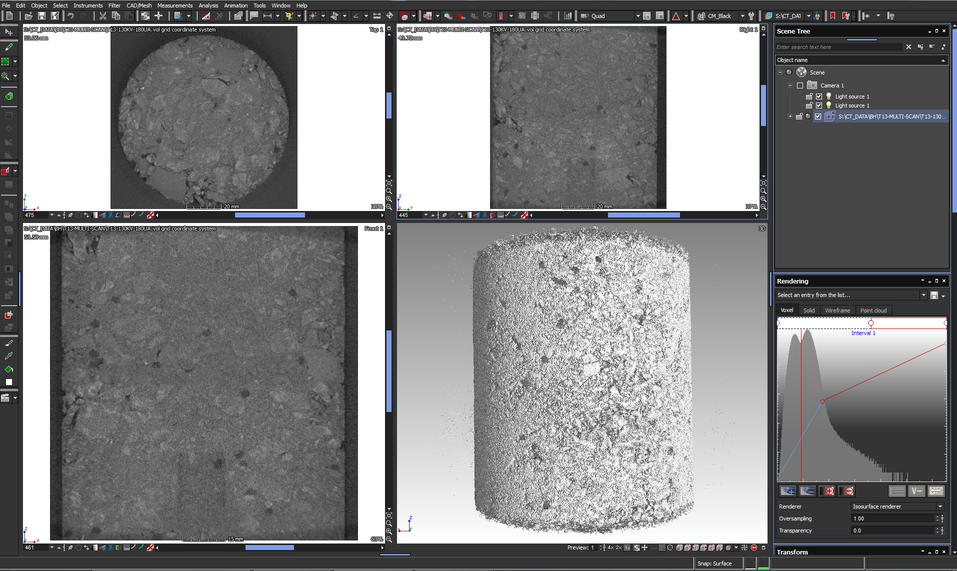
Task: Open the CAD/Mesh menu
Action: (139, 5)
